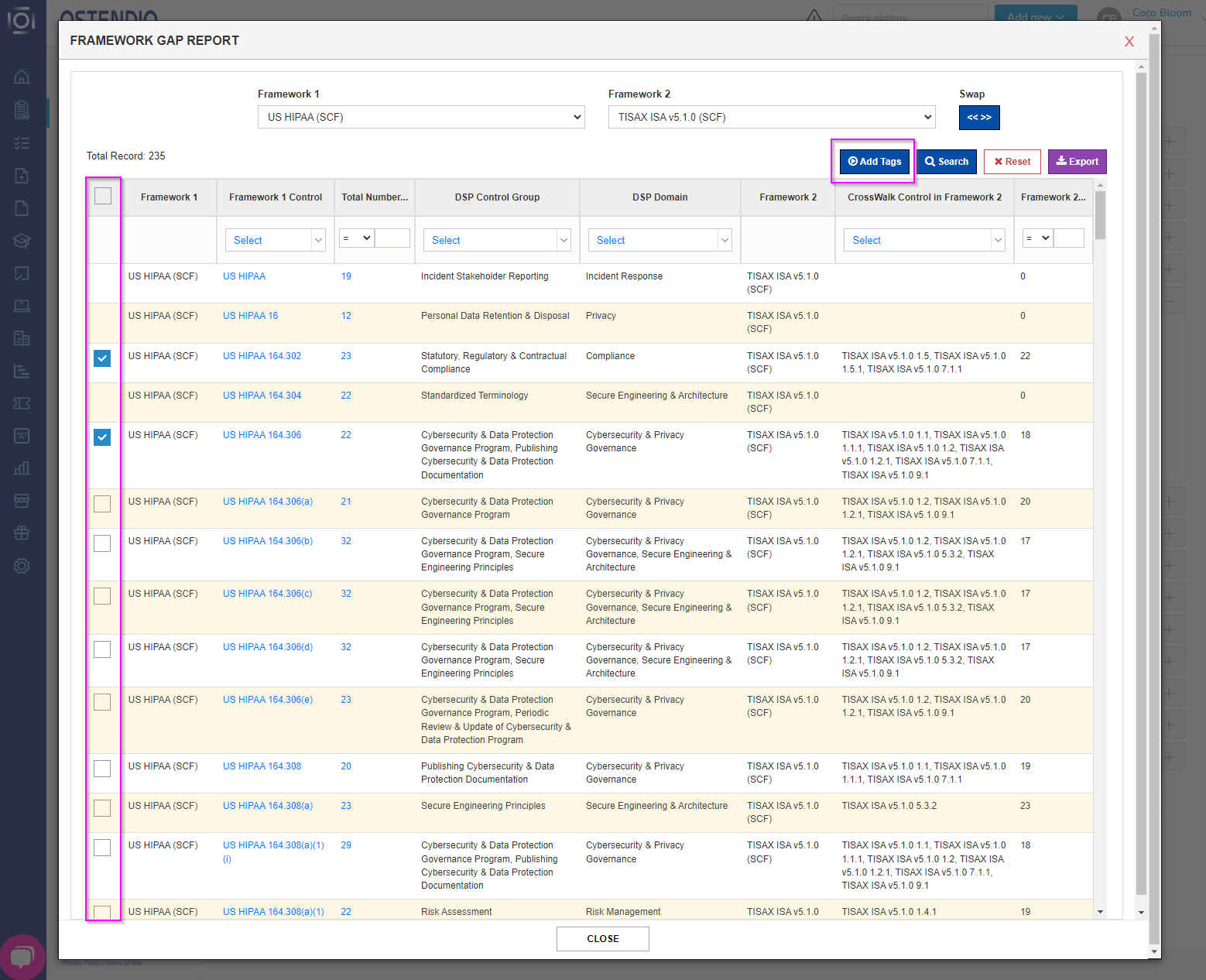This screenshot has width=1206, height=980.
Task: Open the Framework 1 dropdown
Action: [x=421, y=117]
